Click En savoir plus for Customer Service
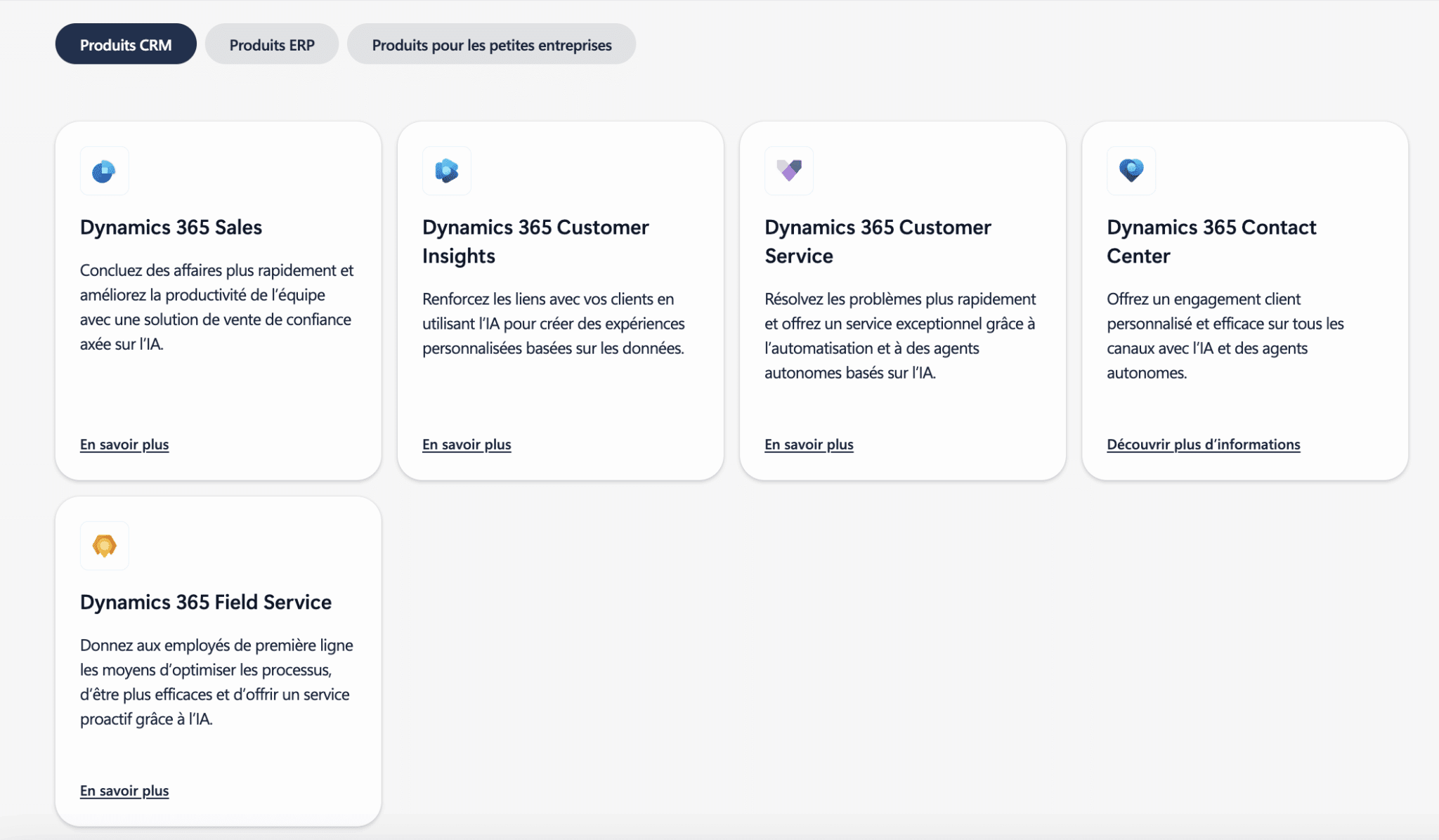 pos(809,445)
